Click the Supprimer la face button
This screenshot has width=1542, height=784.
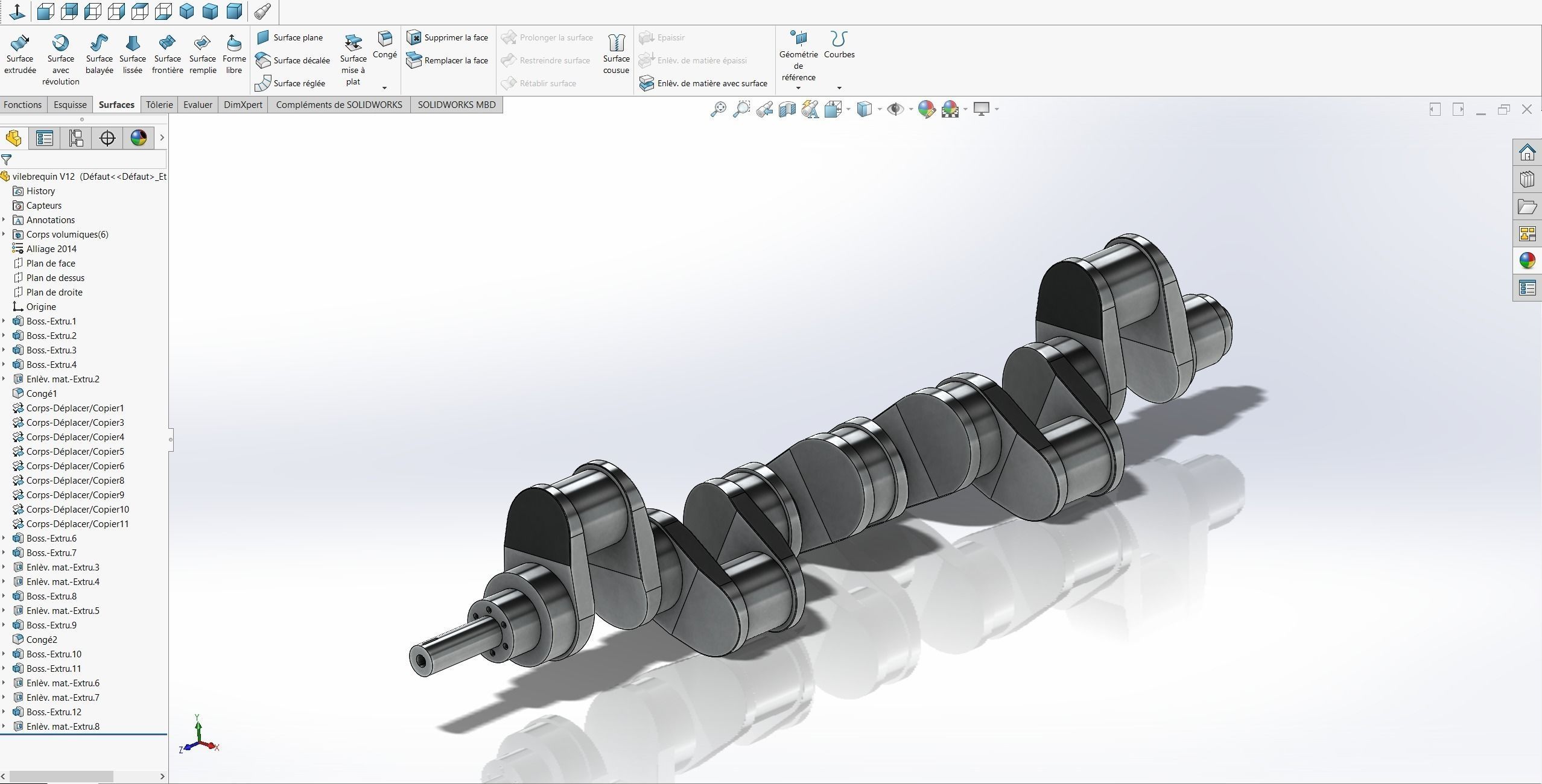448,37
